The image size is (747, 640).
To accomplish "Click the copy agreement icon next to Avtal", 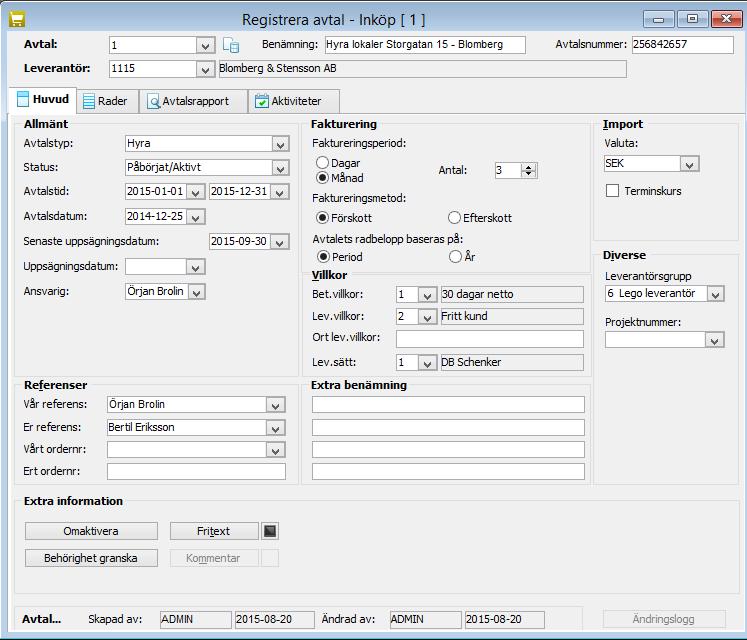I will (231, 45).
